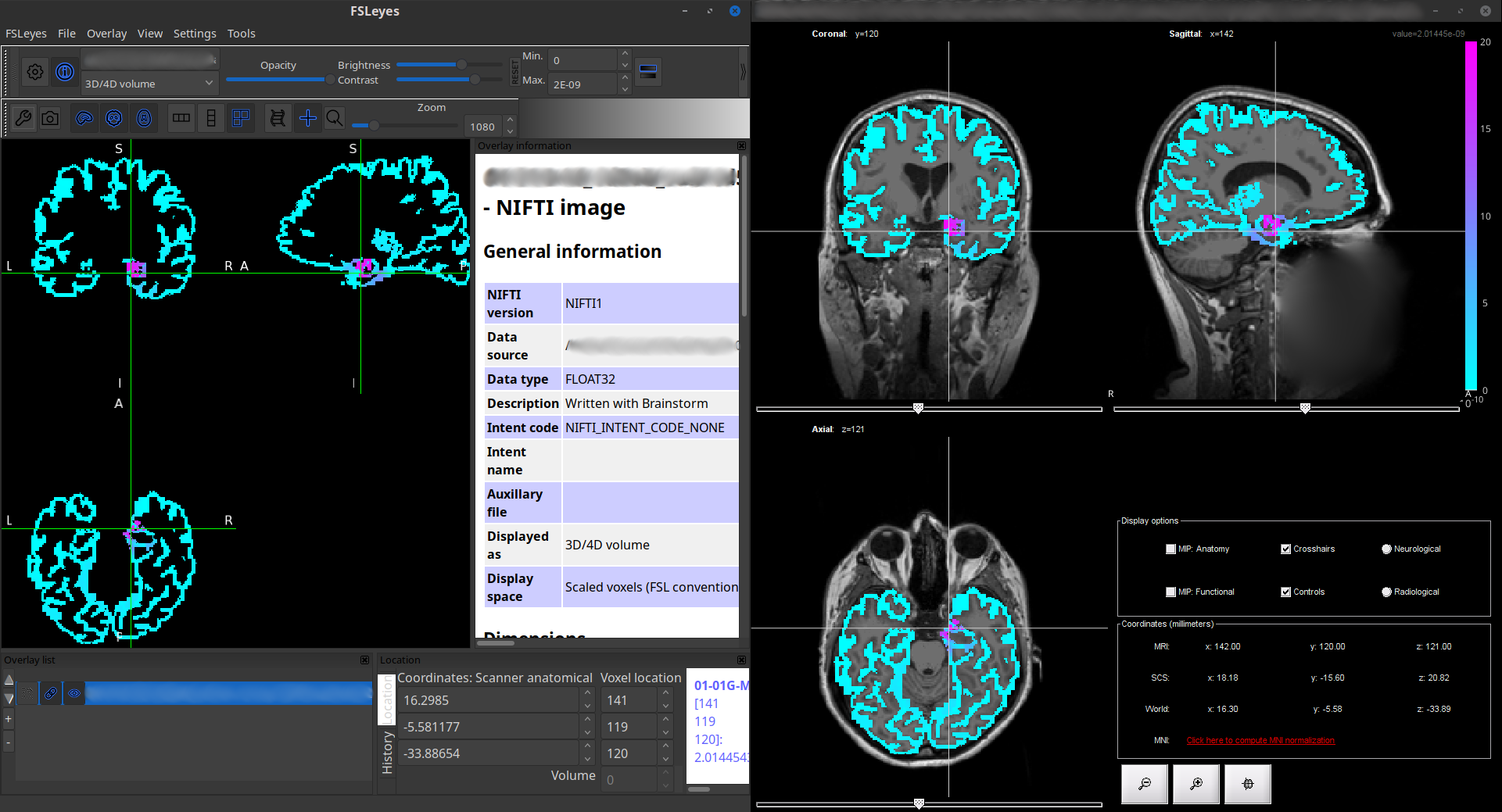Open the Overlay menu
Viewport: 1502px width, 812px height.
coord(106,34)
